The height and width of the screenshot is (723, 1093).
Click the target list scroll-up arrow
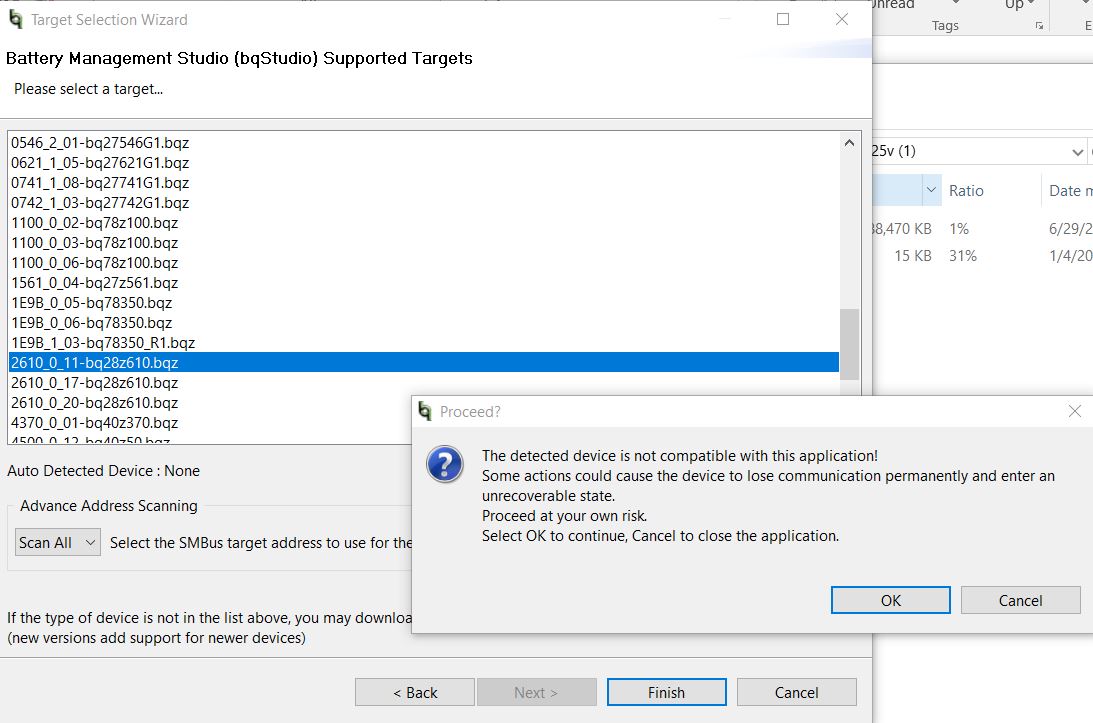point(849,143)
